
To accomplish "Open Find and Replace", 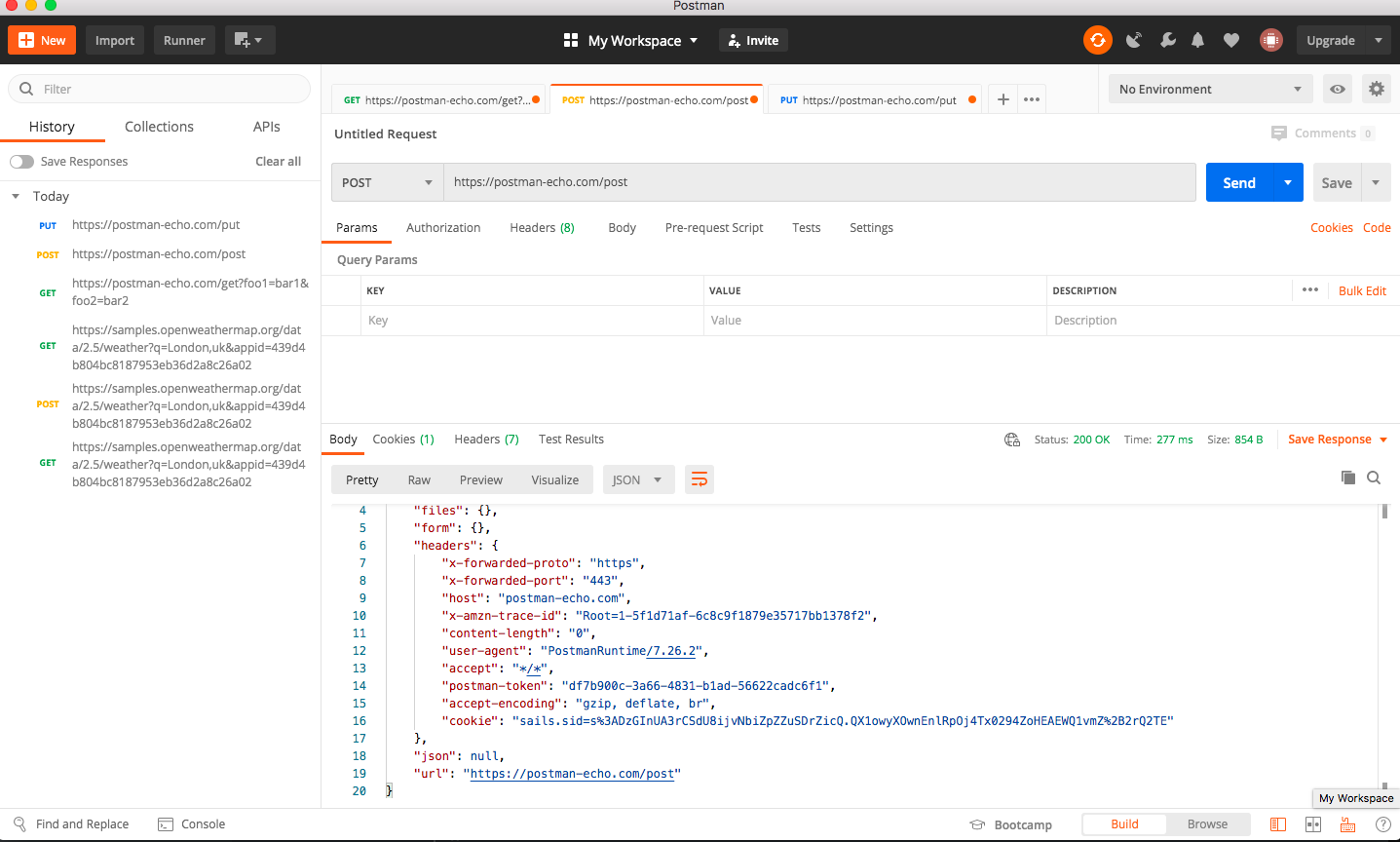I will point(71,823).
